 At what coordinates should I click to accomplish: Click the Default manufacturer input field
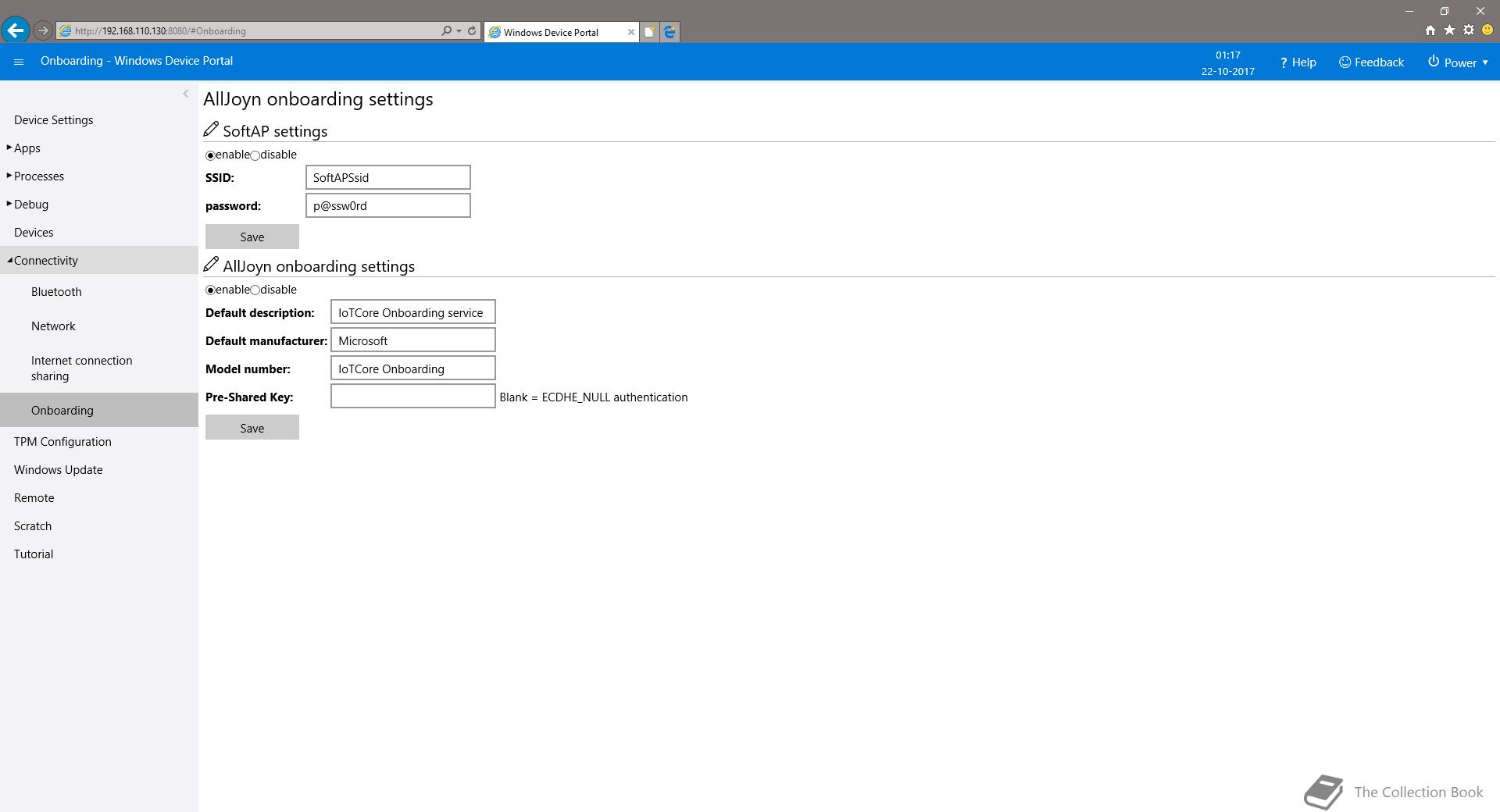click(413, 340)
